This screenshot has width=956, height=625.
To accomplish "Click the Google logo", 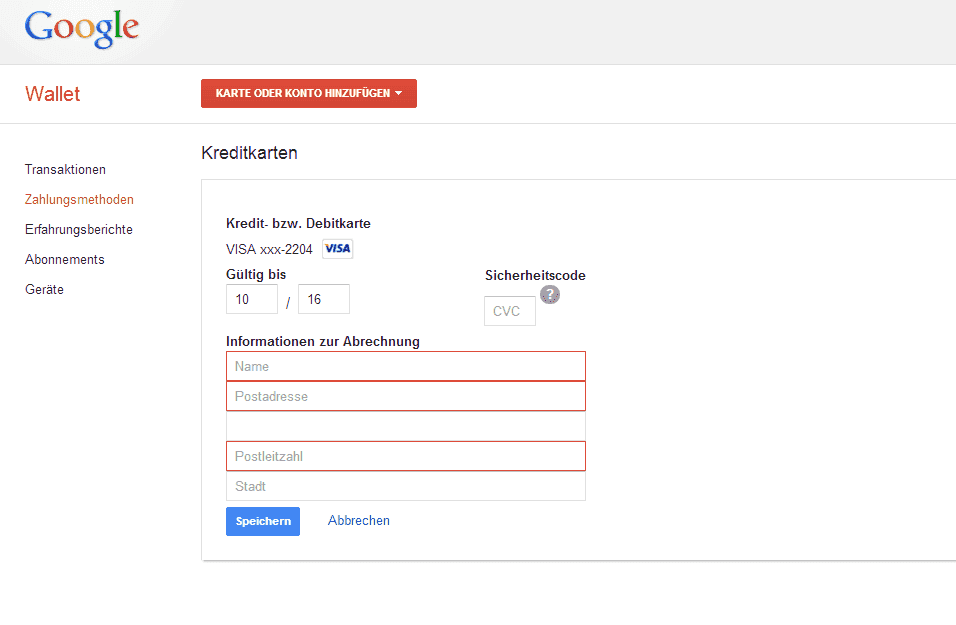I will point(82,29).
